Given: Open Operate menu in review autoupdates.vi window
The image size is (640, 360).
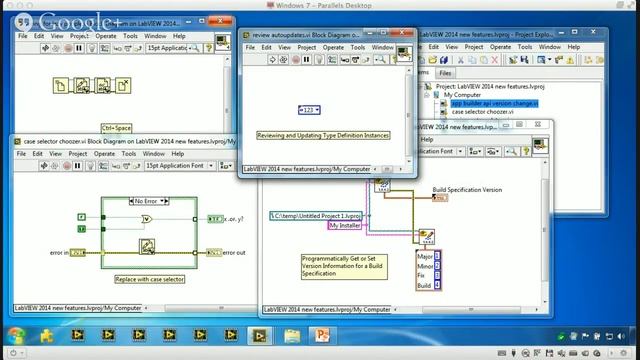Looking at the screenshot, I should (333, 47).
